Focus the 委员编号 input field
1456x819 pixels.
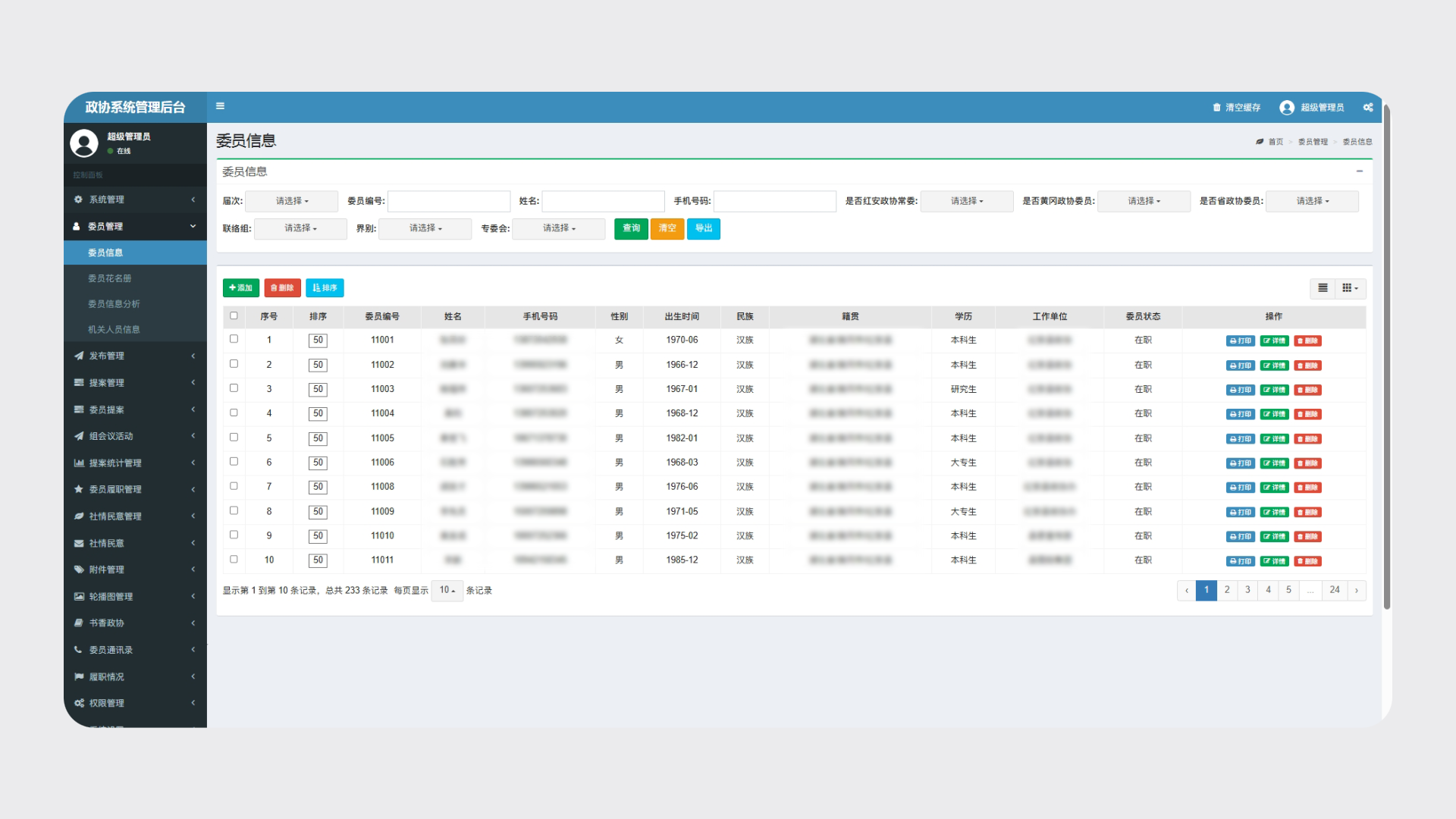(449, 201)
